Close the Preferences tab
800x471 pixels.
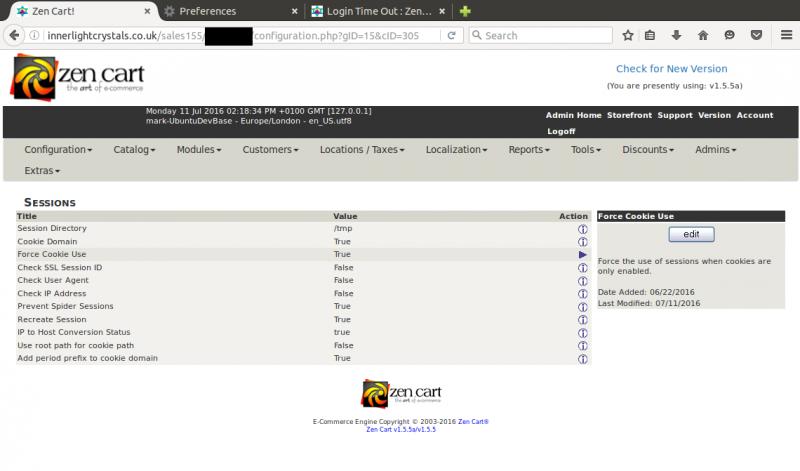coord(294,11)
